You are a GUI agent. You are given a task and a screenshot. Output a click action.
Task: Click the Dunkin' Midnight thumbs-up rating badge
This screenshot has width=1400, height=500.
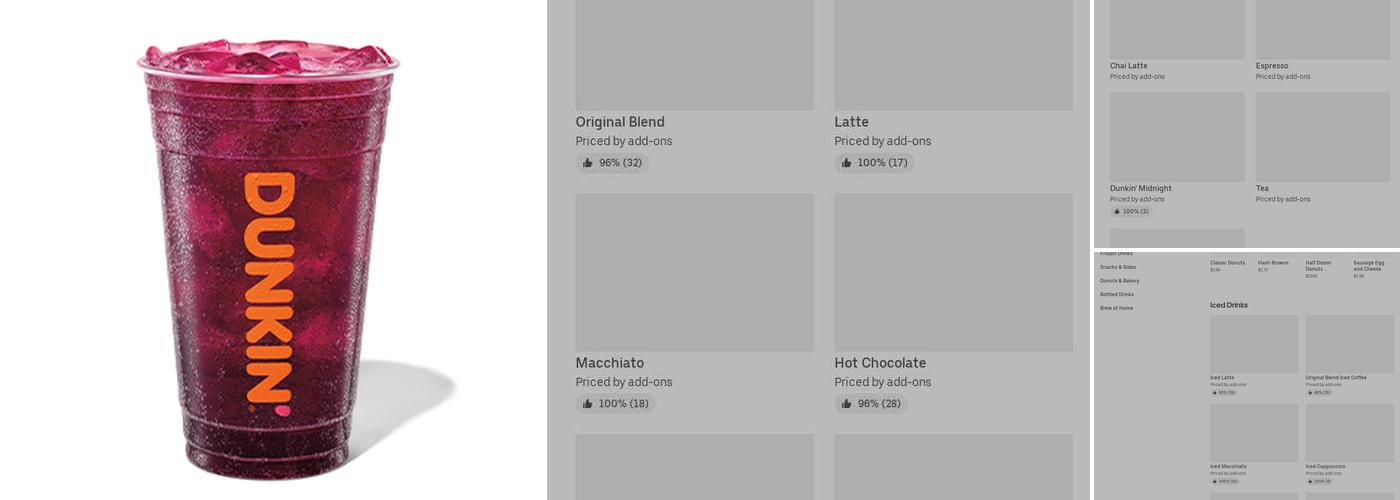[x=1131, y=211]
